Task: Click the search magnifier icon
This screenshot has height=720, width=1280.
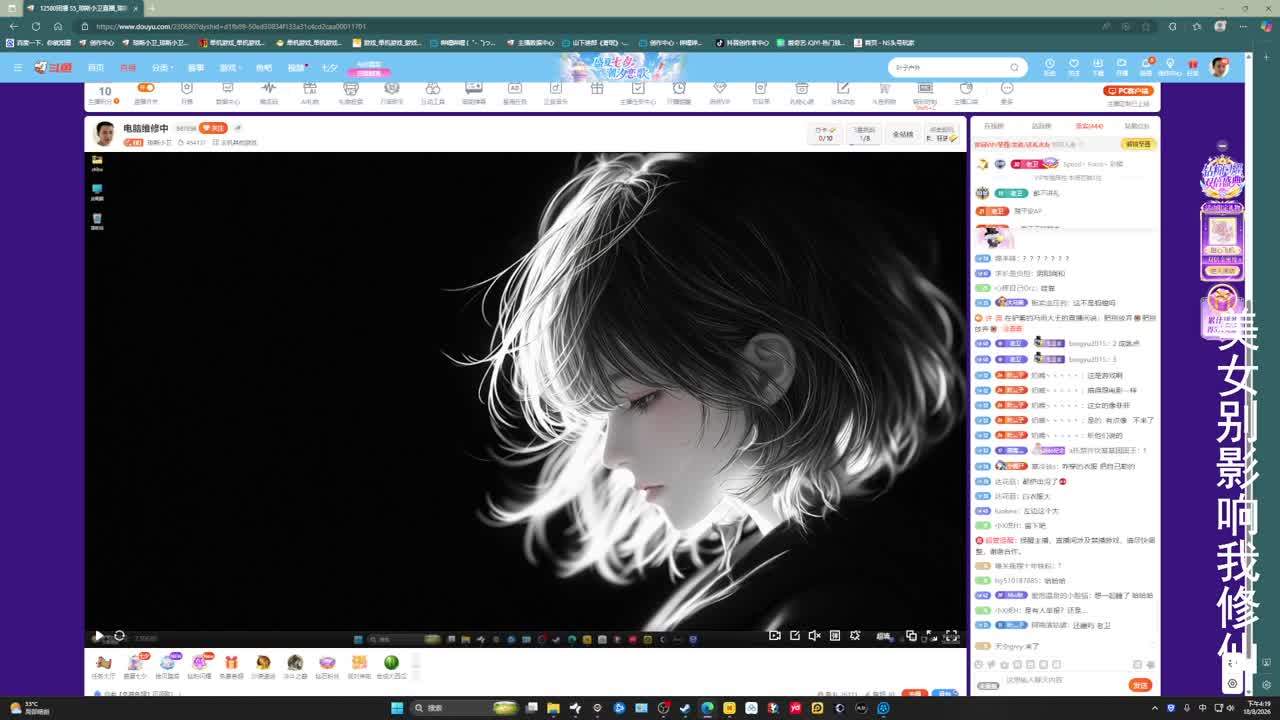Action: [x=1014, y=68]
